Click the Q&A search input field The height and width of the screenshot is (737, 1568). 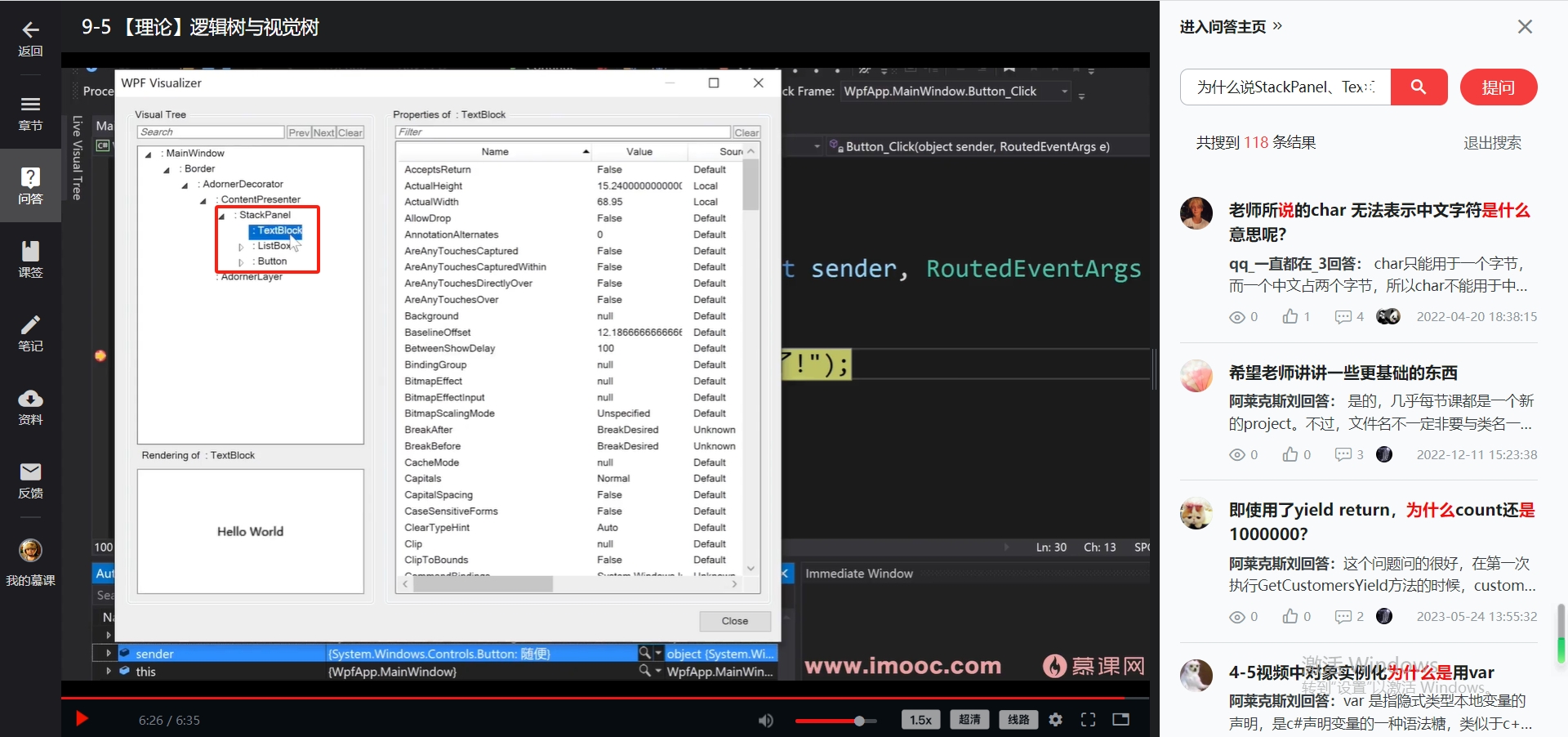[1286, 87]
